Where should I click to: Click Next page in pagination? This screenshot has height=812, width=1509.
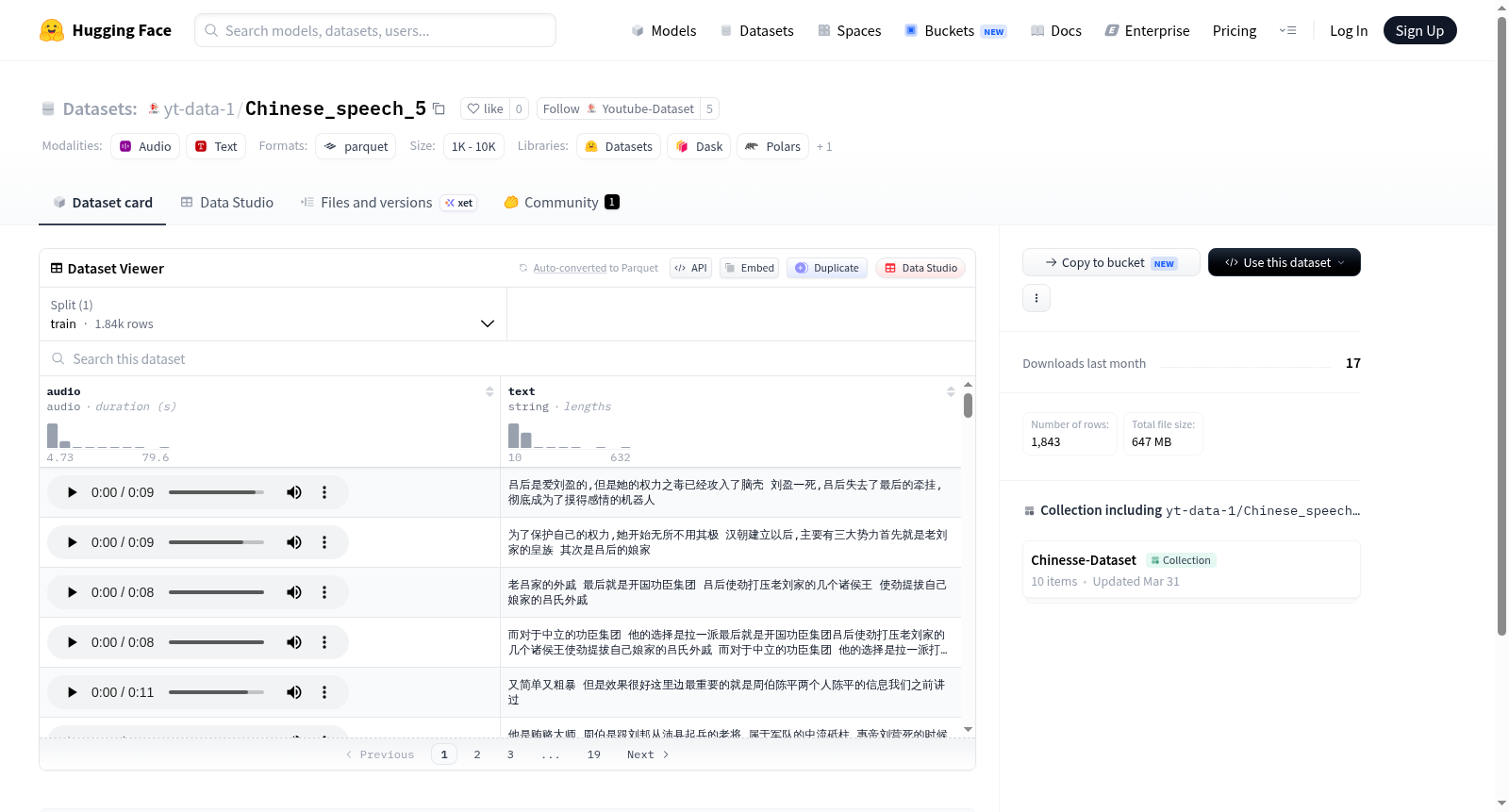click(x=648, y=754)
